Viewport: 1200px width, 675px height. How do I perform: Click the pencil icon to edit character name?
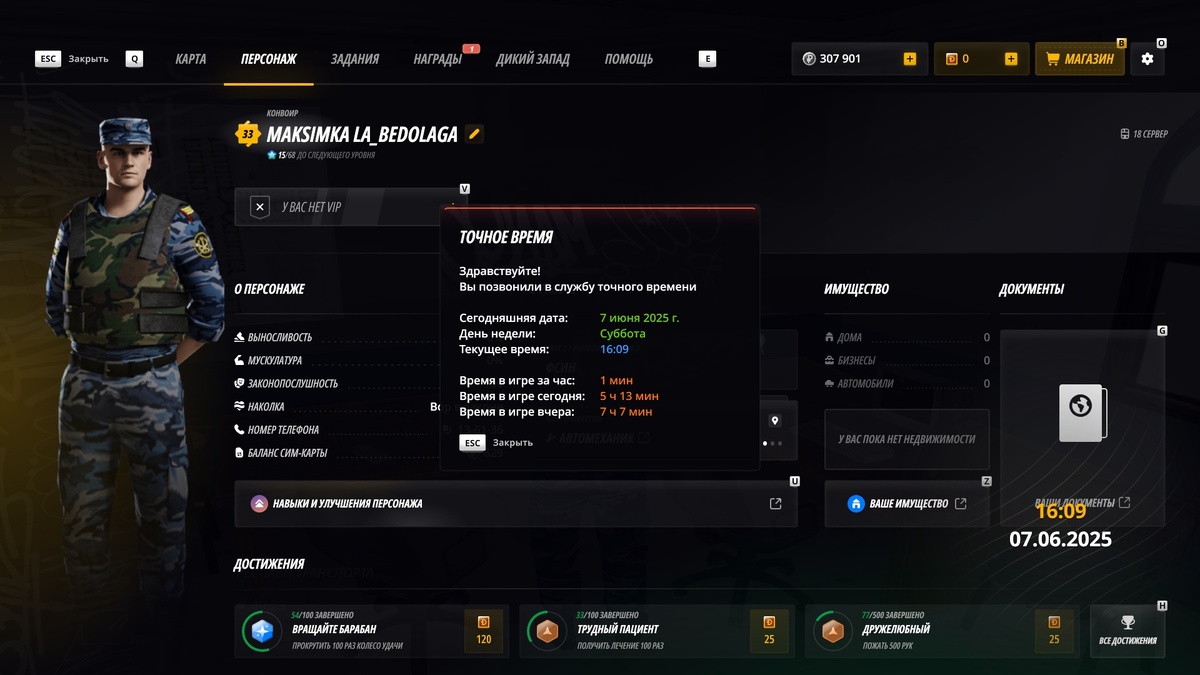(x=474, y=134)
